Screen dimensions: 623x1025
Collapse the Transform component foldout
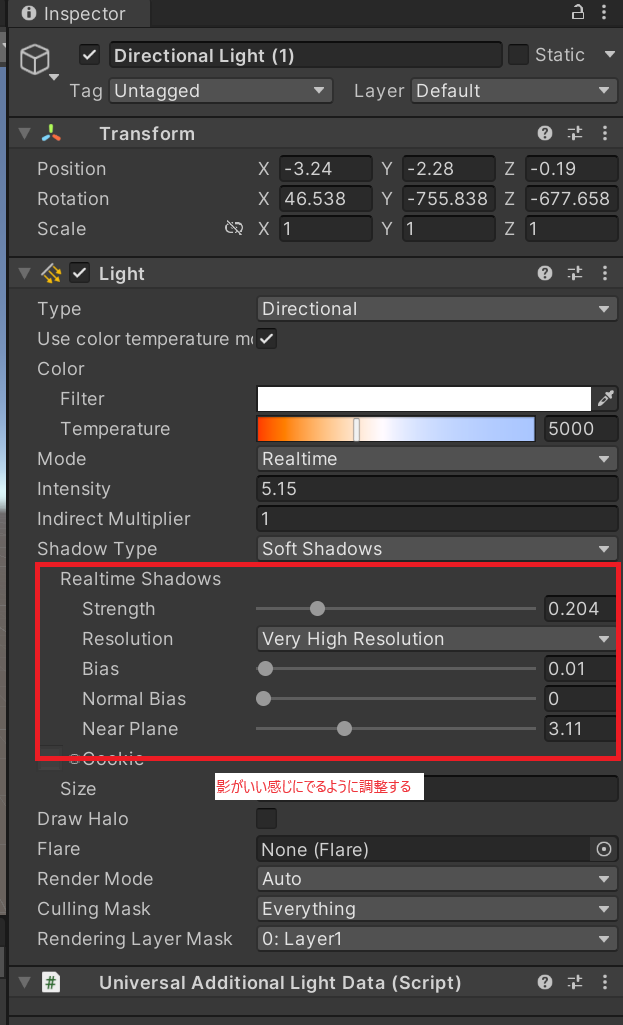pyautogui.click(x=23, y=132)
